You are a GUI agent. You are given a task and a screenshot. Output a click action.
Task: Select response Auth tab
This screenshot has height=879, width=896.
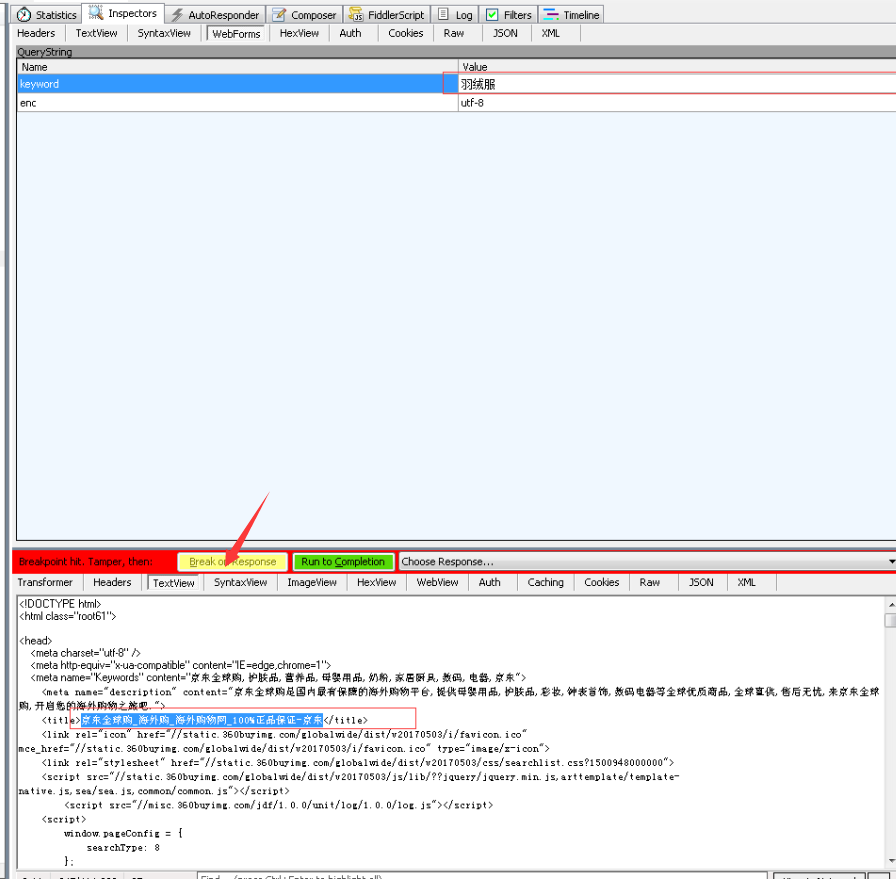tap(489, 582)
